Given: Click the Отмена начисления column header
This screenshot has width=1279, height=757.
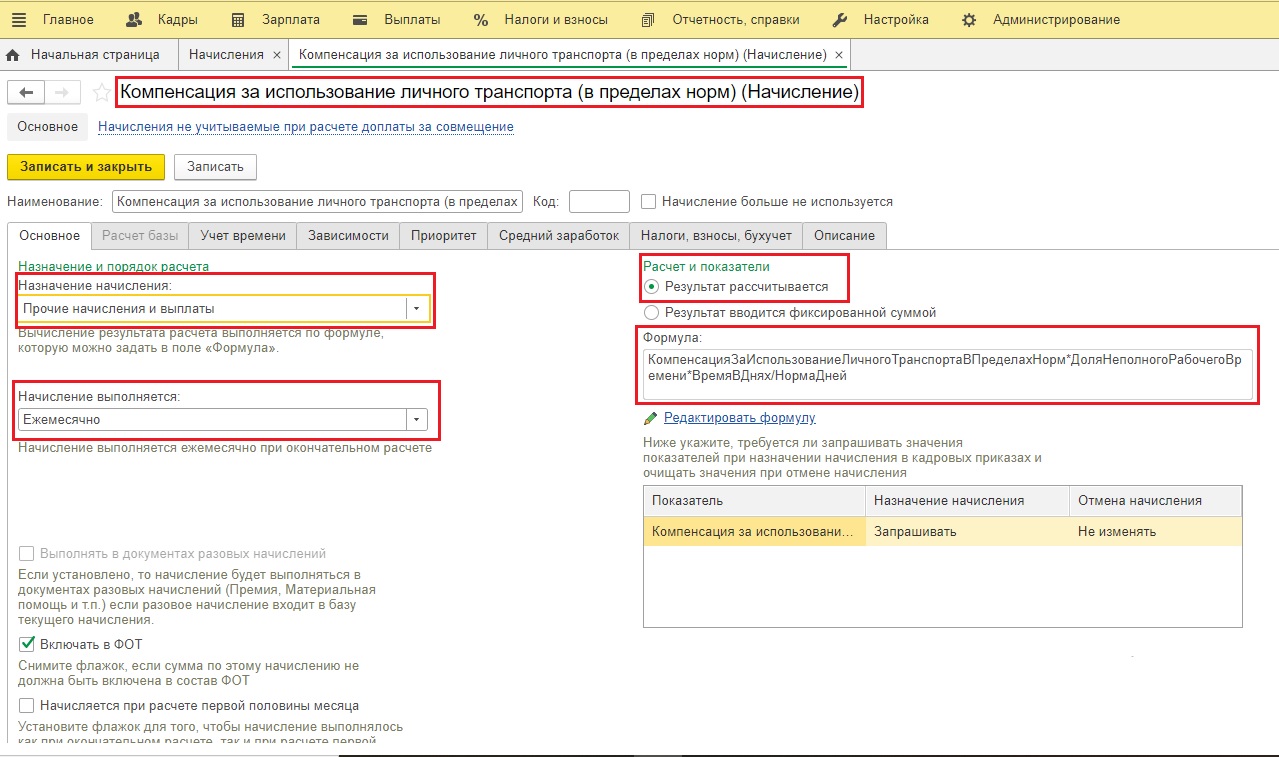Looking at the screenshot, I should pos(1156,500).
